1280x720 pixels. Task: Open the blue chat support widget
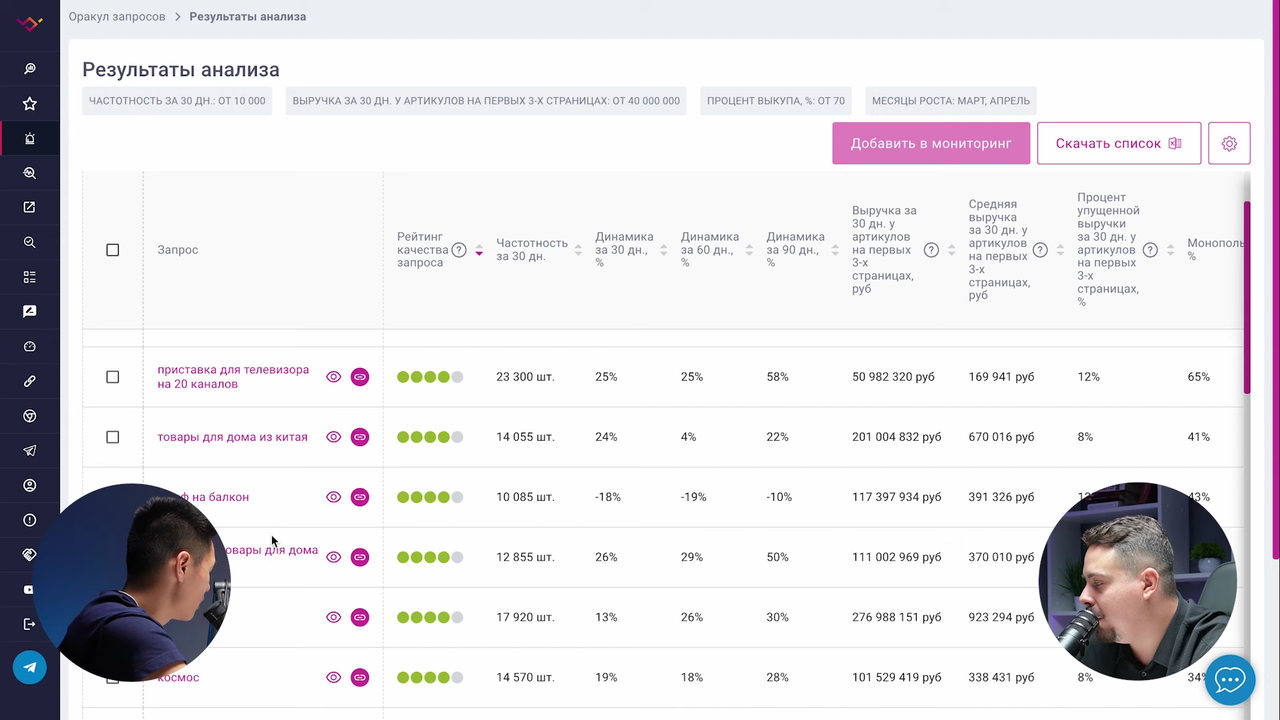1230,681
